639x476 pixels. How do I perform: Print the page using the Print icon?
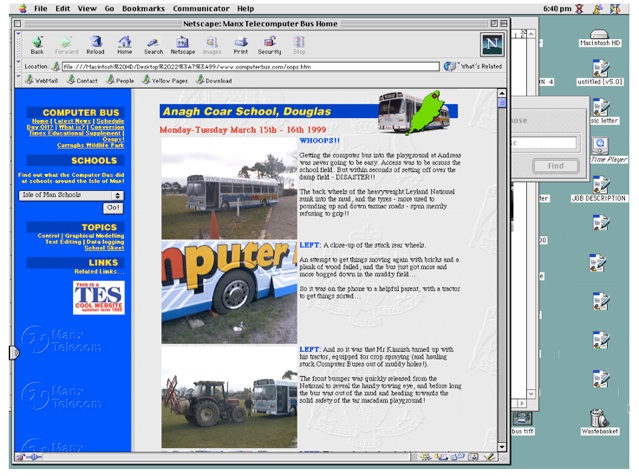pyautogui.click(x=241, y=43)
